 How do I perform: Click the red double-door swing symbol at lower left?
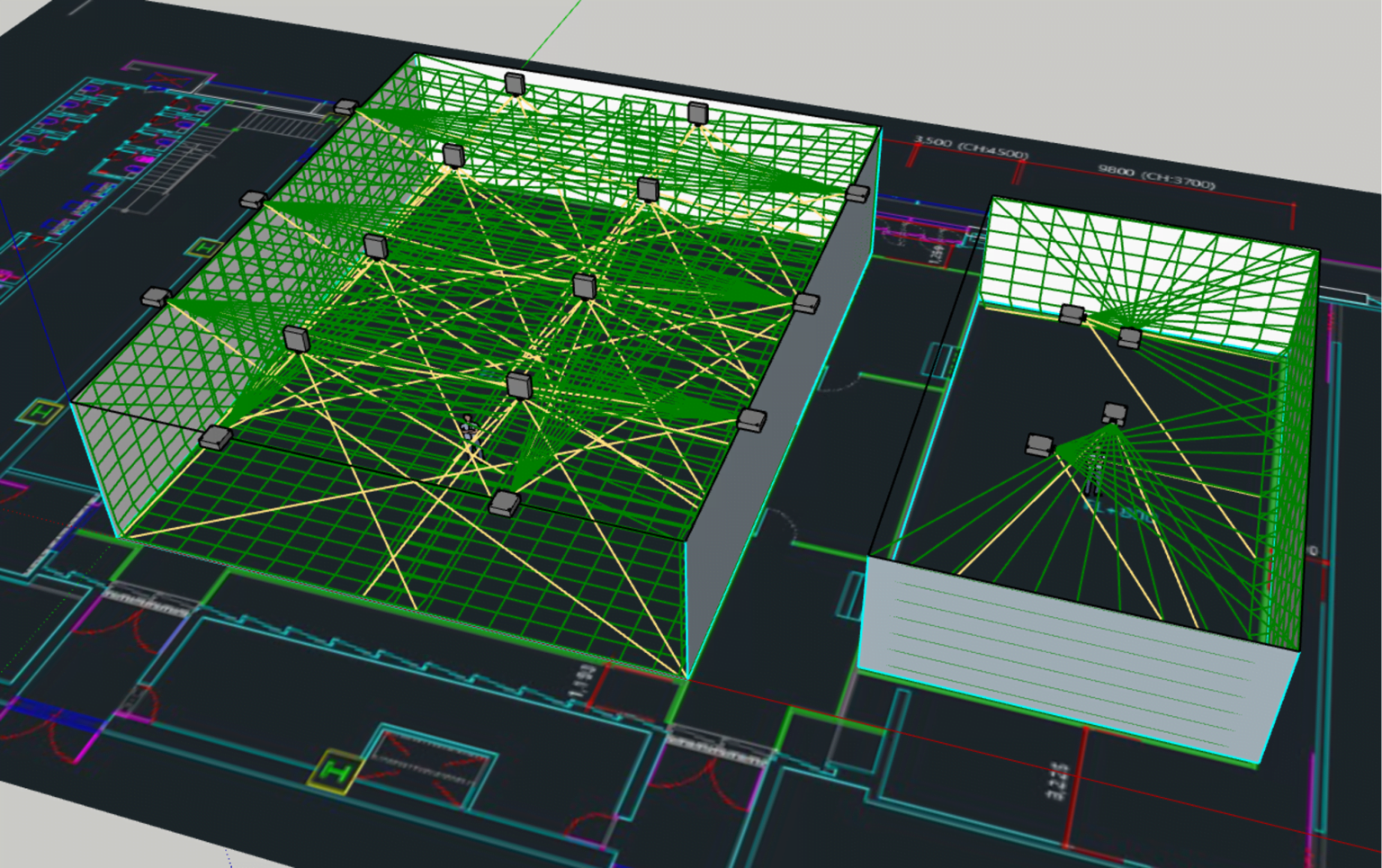135,630
